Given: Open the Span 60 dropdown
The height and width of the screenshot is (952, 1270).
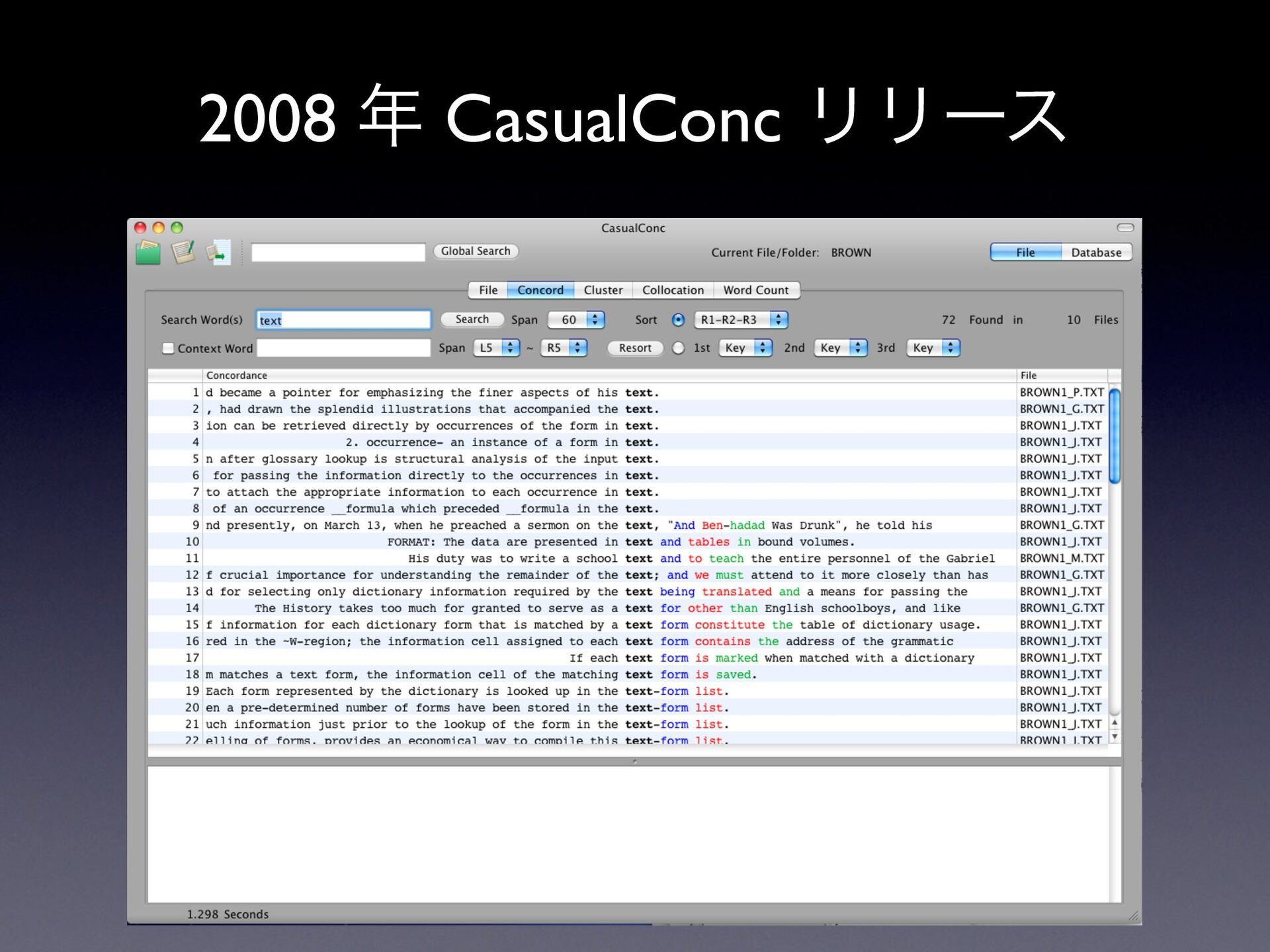Looking at the screenshot, I should (x=576, y=320).
